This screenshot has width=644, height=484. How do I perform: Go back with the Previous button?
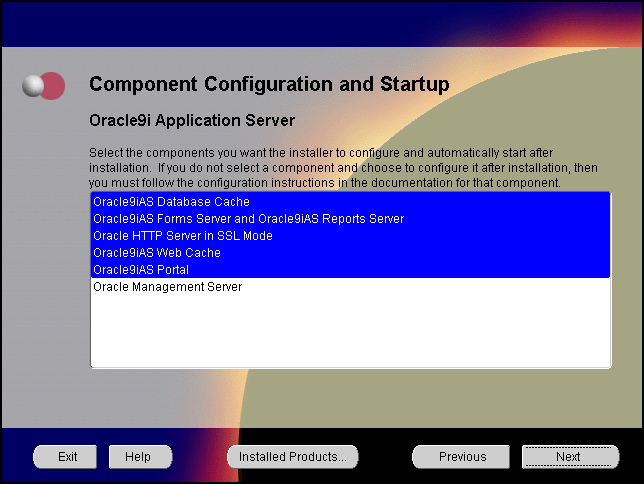click(461, 457)
